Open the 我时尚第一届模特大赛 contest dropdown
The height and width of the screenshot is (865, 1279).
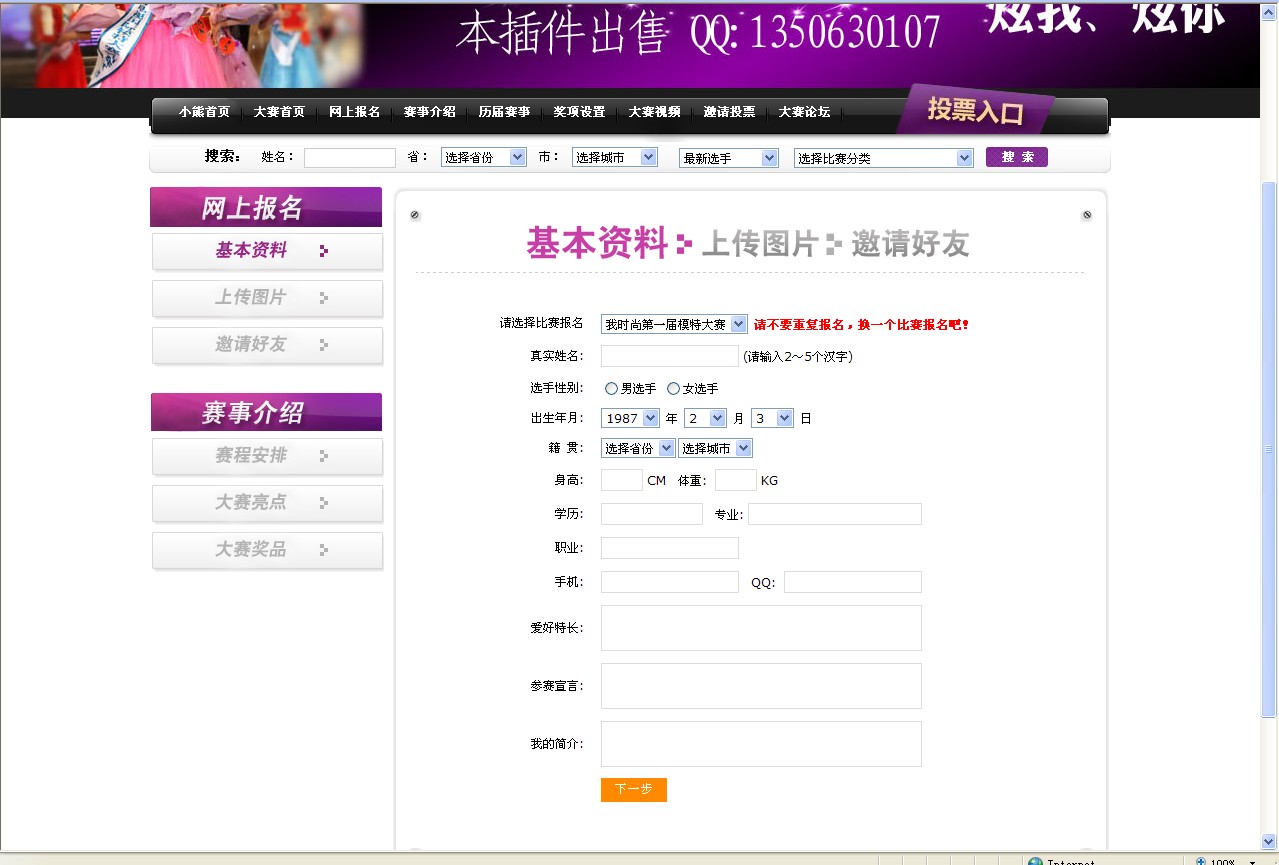674,324
